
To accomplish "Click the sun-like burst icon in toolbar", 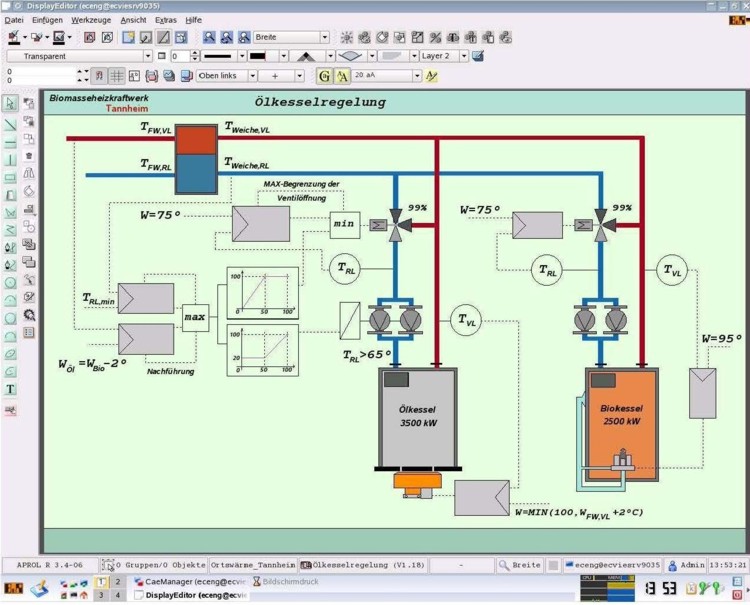I will [347, 37].
